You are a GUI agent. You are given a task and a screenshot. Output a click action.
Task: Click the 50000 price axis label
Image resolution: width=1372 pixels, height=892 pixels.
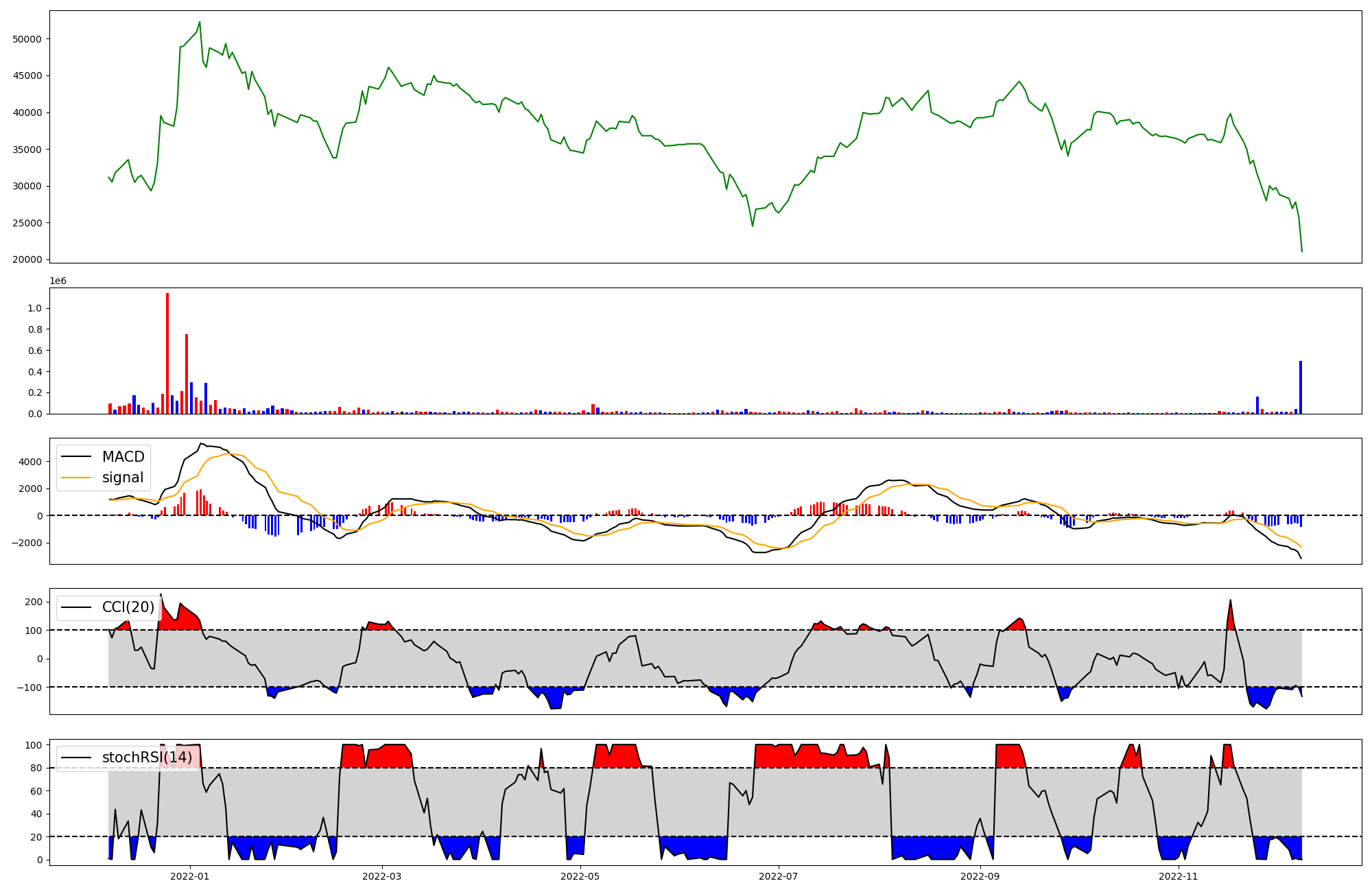(x=27, y=39)
